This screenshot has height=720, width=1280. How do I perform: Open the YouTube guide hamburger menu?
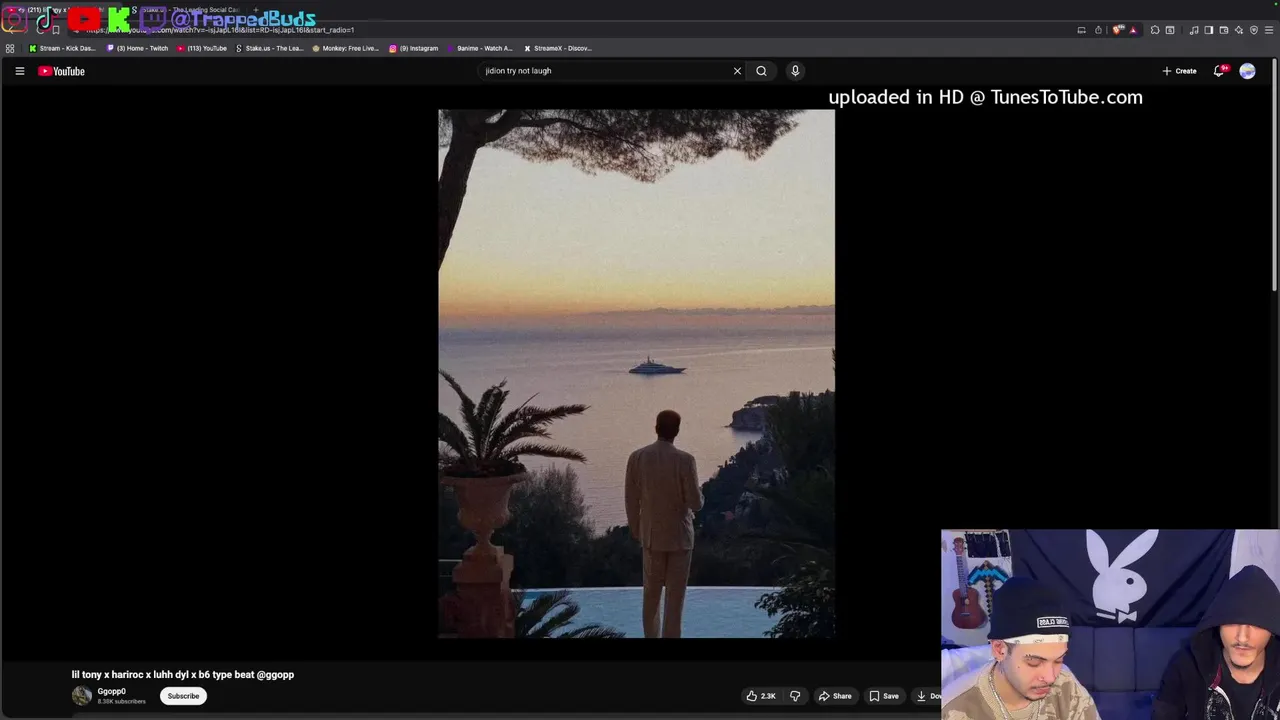(x=19, y=71)
